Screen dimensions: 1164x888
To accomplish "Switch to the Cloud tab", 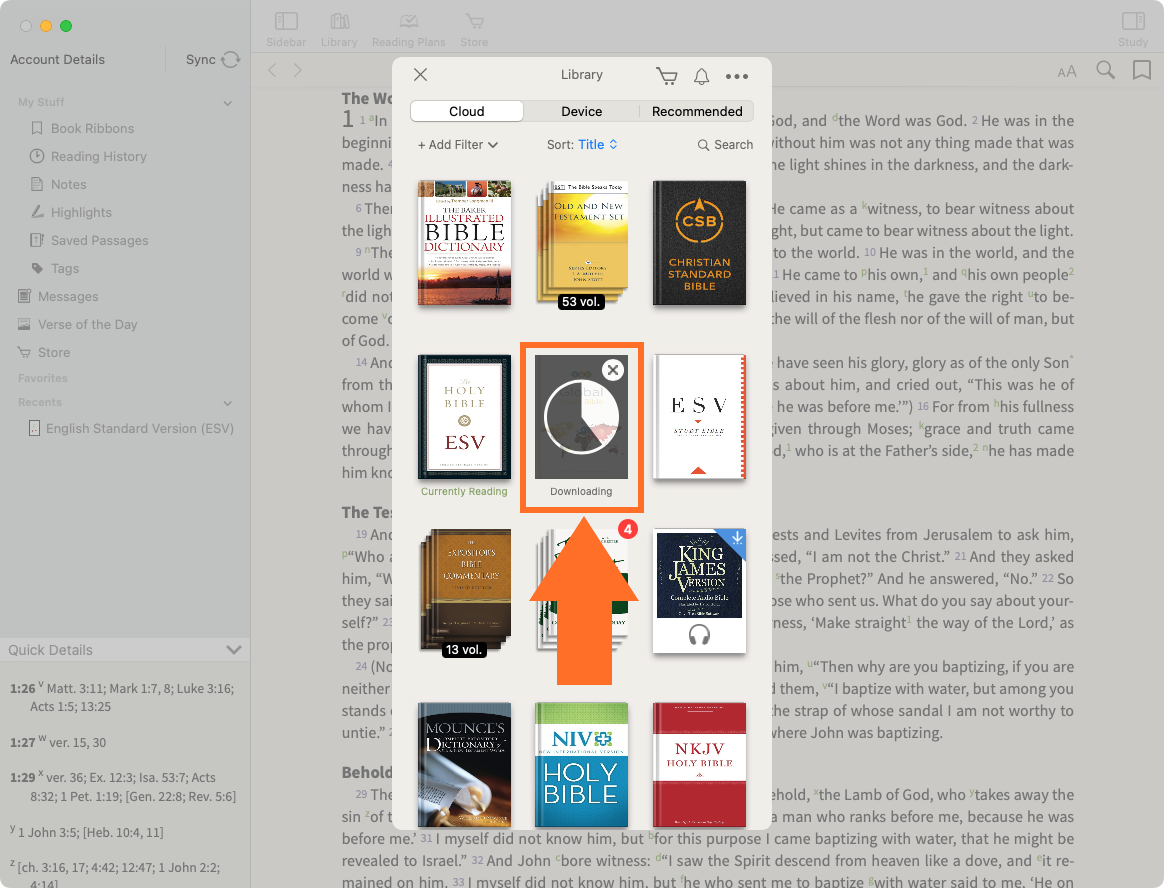I will point(467,111).
